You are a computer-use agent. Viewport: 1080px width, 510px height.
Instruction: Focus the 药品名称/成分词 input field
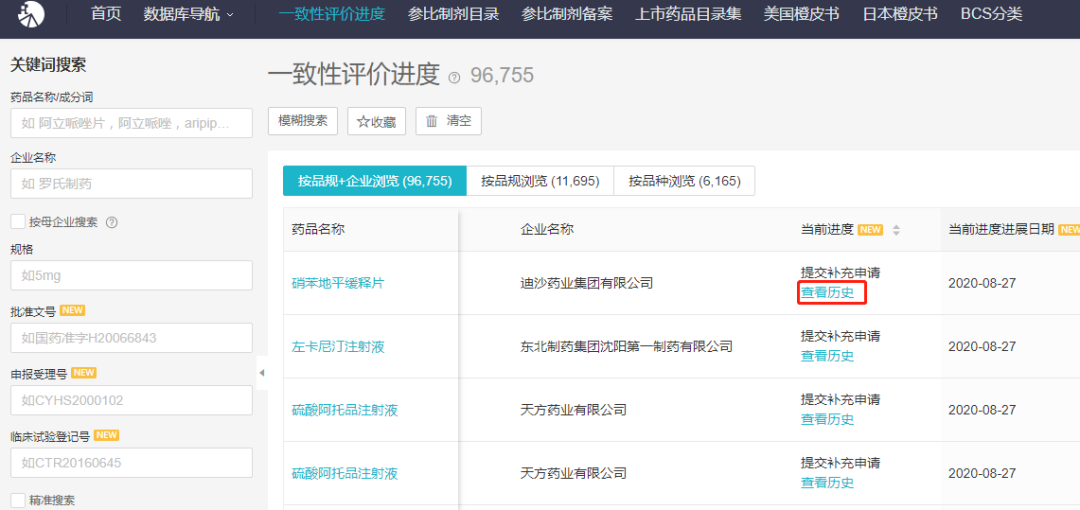pyautogui.click(x=132, y=123)
